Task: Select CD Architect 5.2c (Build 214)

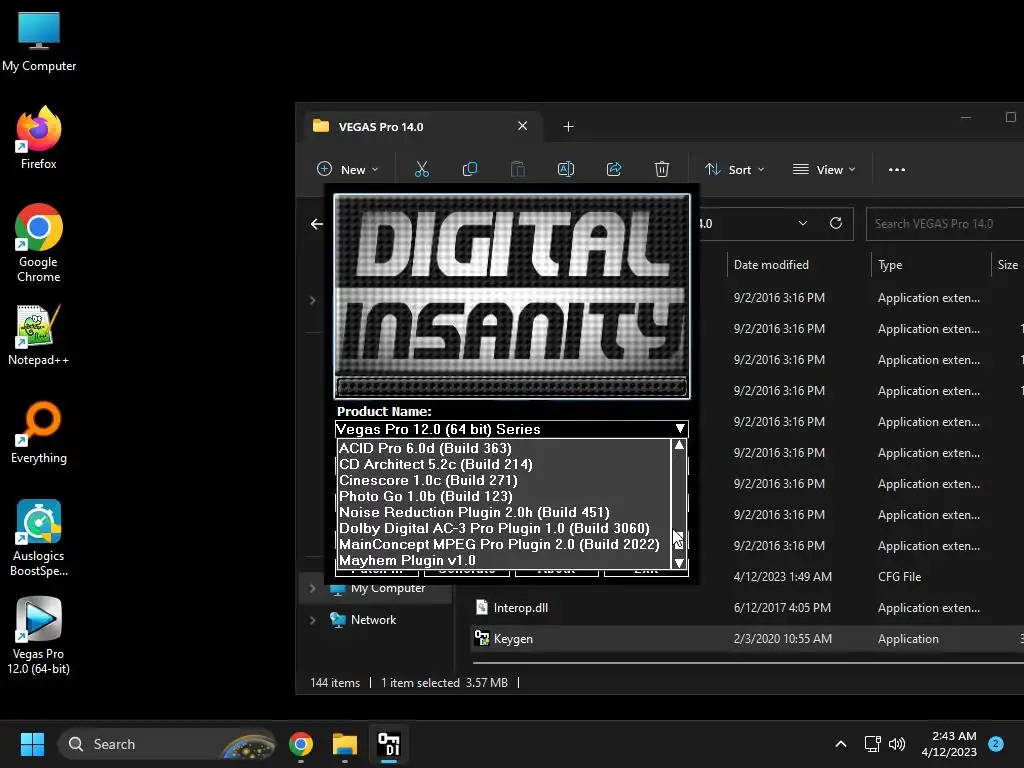Action: pyautogui.click(x=504, y=464)
